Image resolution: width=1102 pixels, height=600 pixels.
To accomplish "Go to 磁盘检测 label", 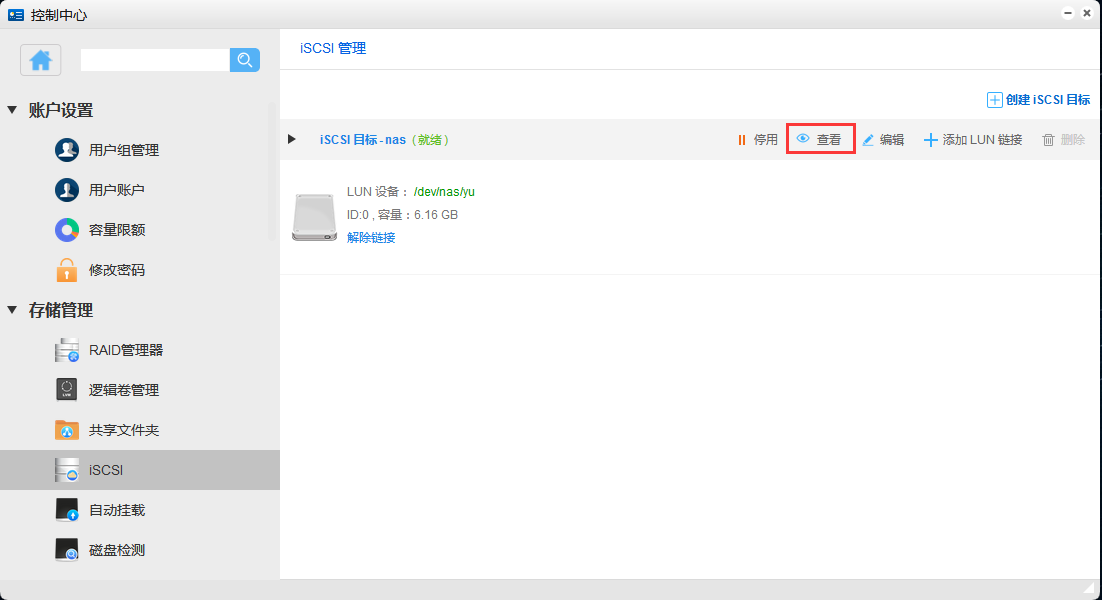I will click(117, 550).
